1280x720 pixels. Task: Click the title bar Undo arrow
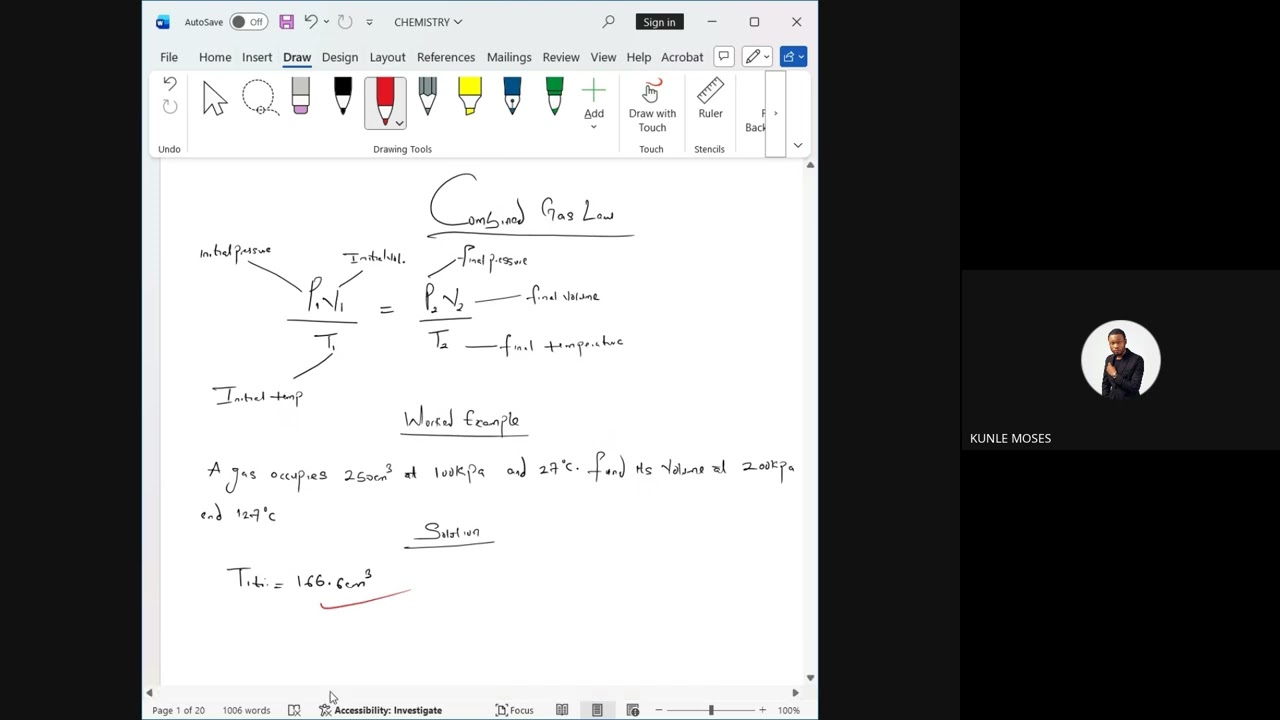[x=310, y=22]
